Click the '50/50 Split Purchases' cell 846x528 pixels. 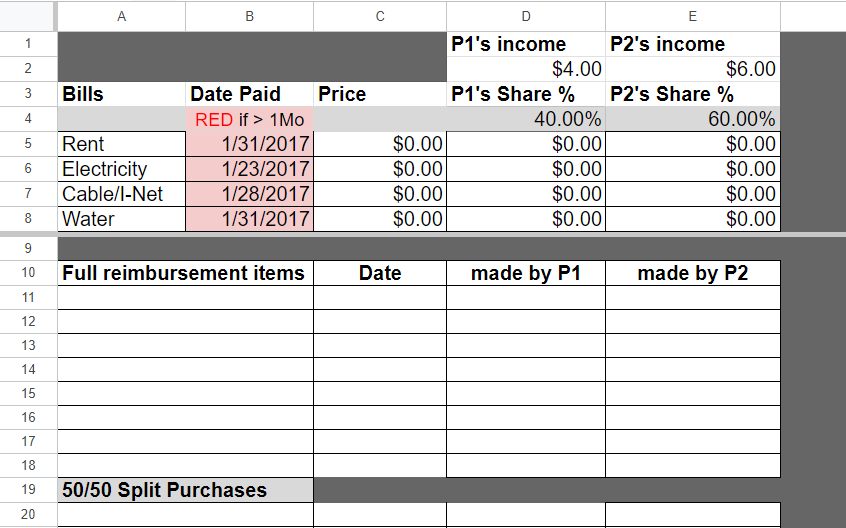(185, 490)
